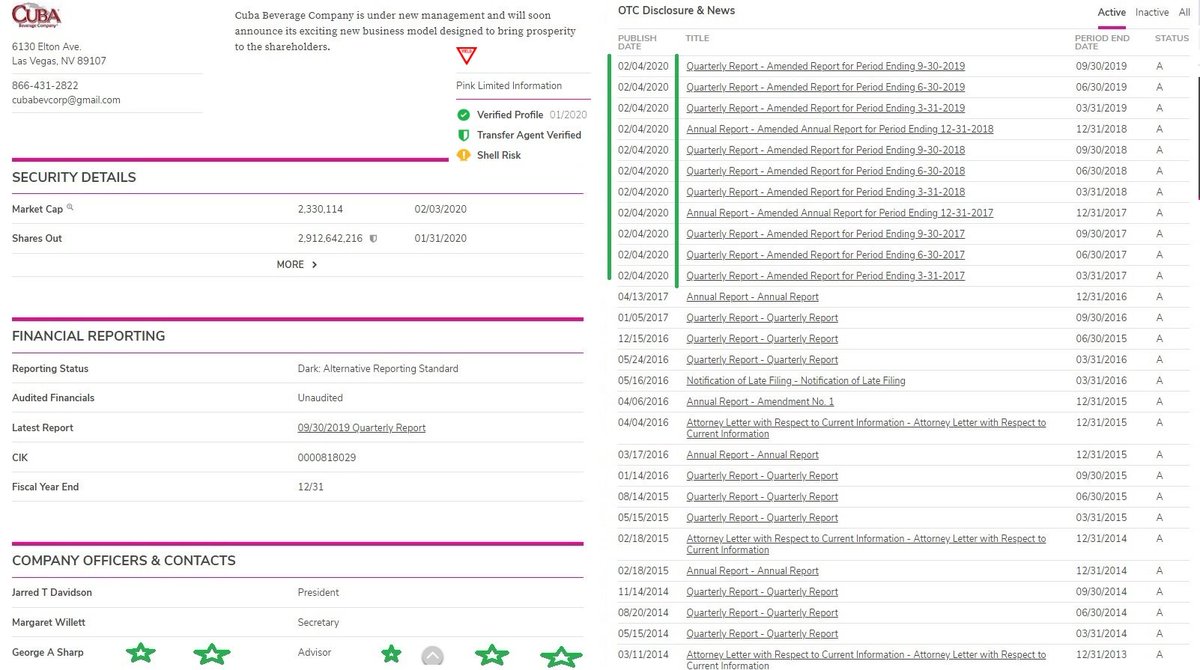Click officer name Margaret Willett
The image size is (1200, 670).
pos(48,623)
